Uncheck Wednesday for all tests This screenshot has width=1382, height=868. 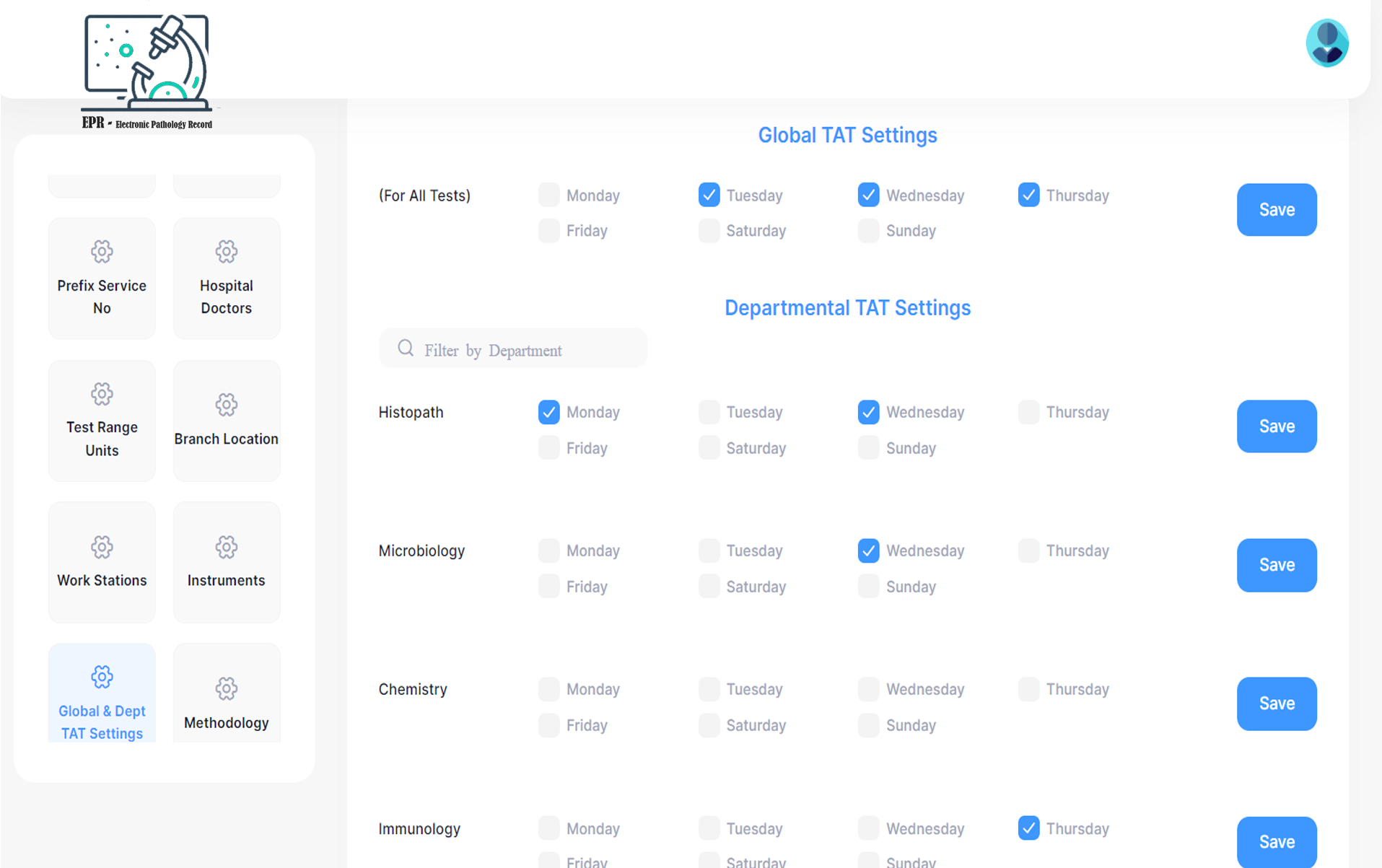pyautogui.click(x=869, y=195)
